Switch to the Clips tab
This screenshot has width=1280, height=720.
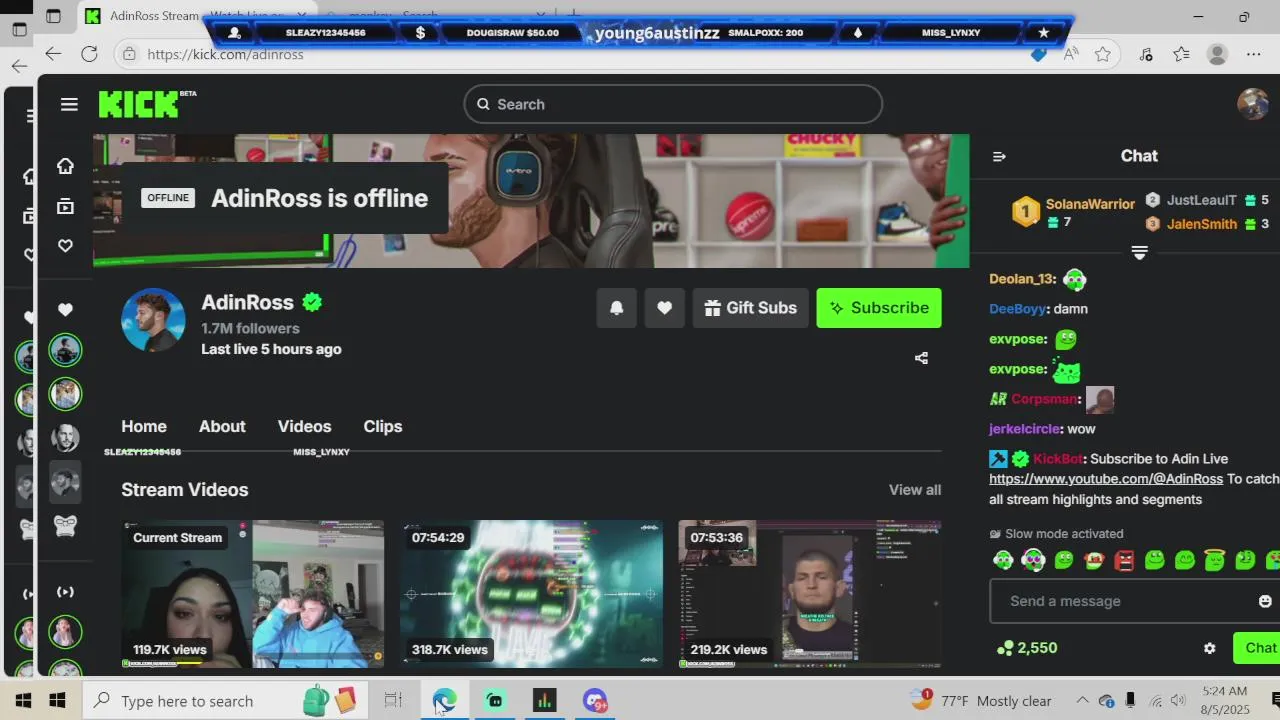383,426
